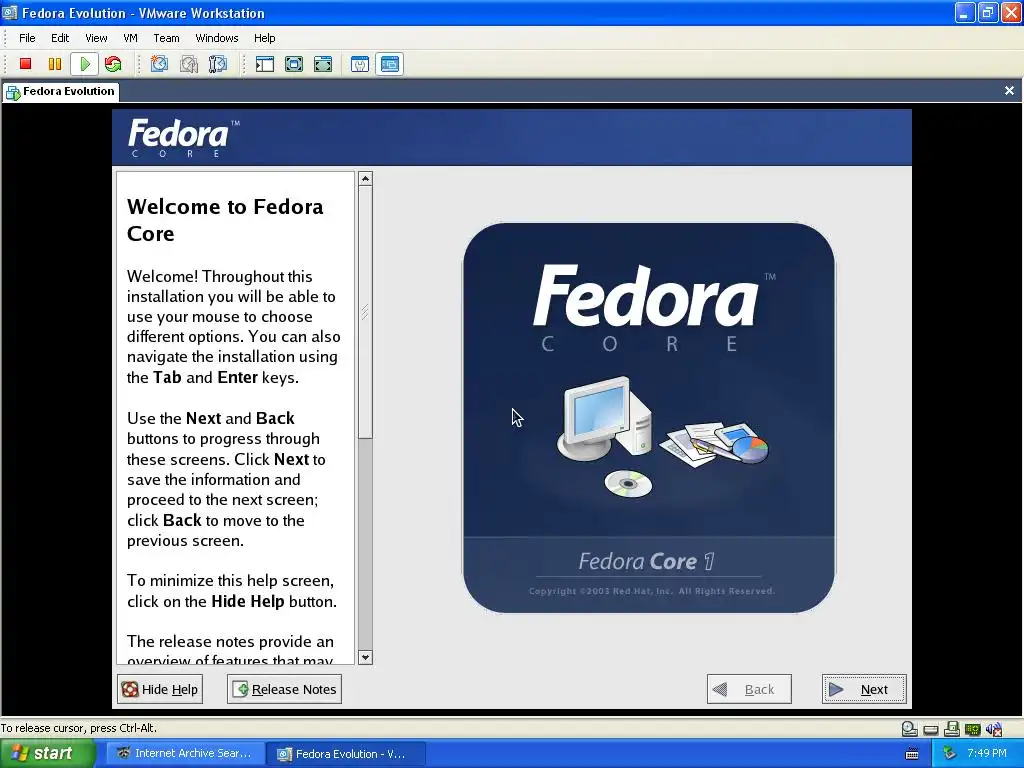This screenshot has width=1024, height=768.
Task: Open the File menu
Action: (x=27, y=38)
